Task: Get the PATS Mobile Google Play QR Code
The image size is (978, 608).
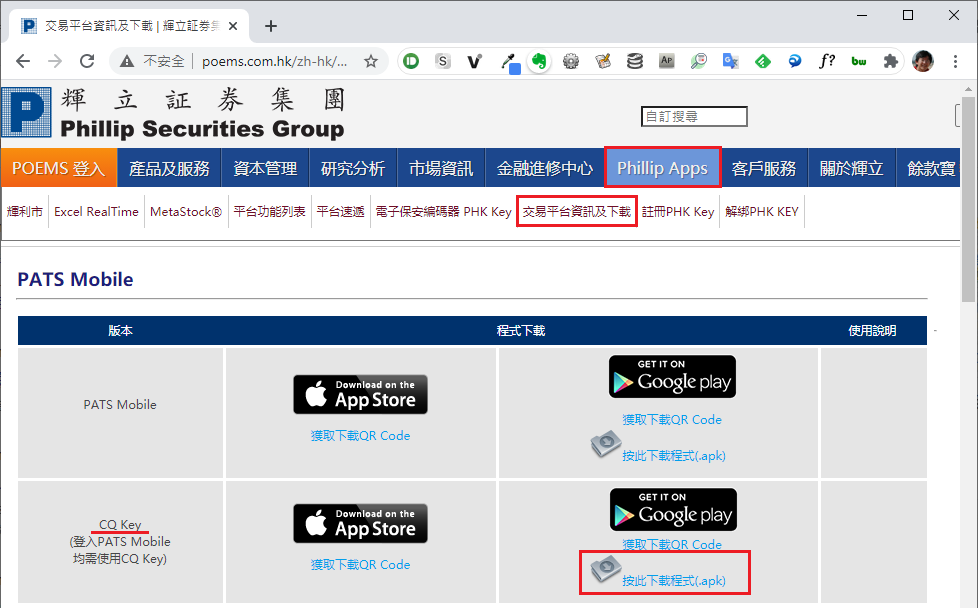Action: tap(672, 420)
